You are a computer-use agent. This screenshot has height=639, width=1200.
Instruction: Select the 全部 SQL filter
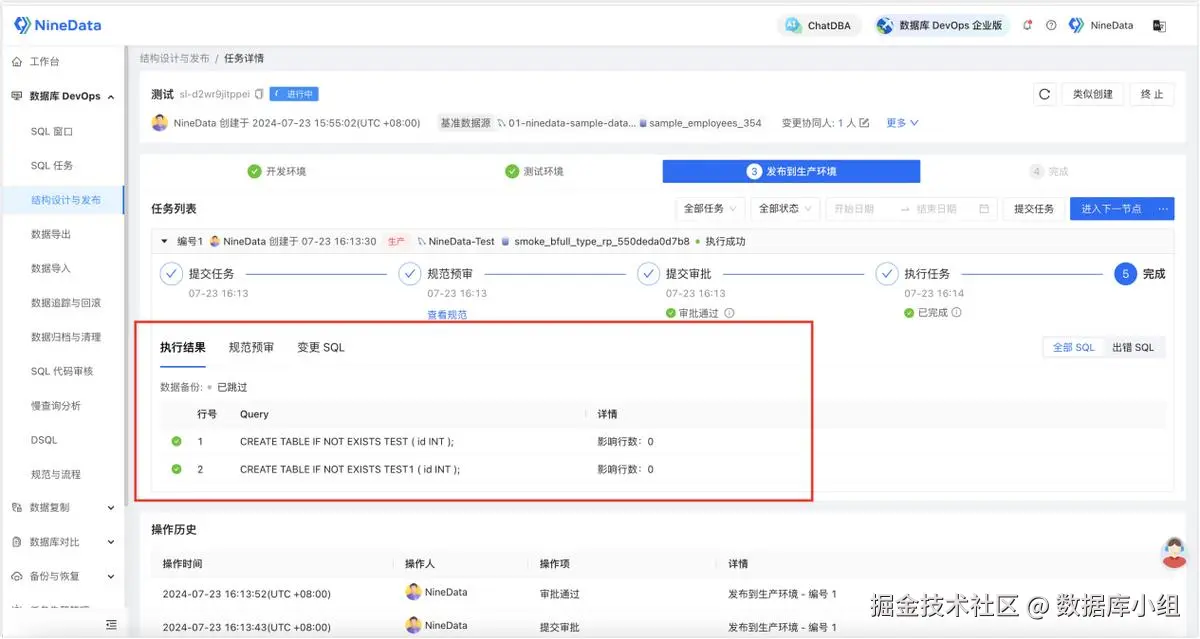tap(1074, 347)
